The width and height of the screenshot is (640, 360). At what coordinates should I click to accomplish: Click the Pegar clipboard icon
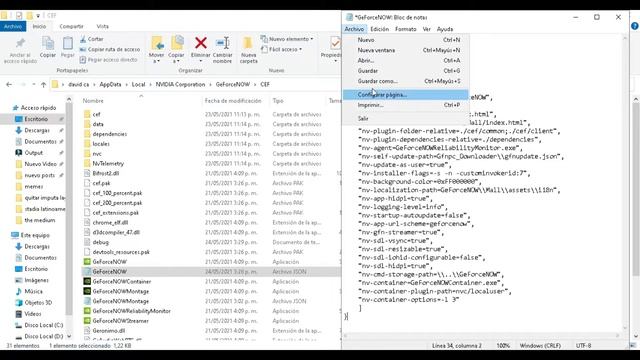(x=68, y=43)
